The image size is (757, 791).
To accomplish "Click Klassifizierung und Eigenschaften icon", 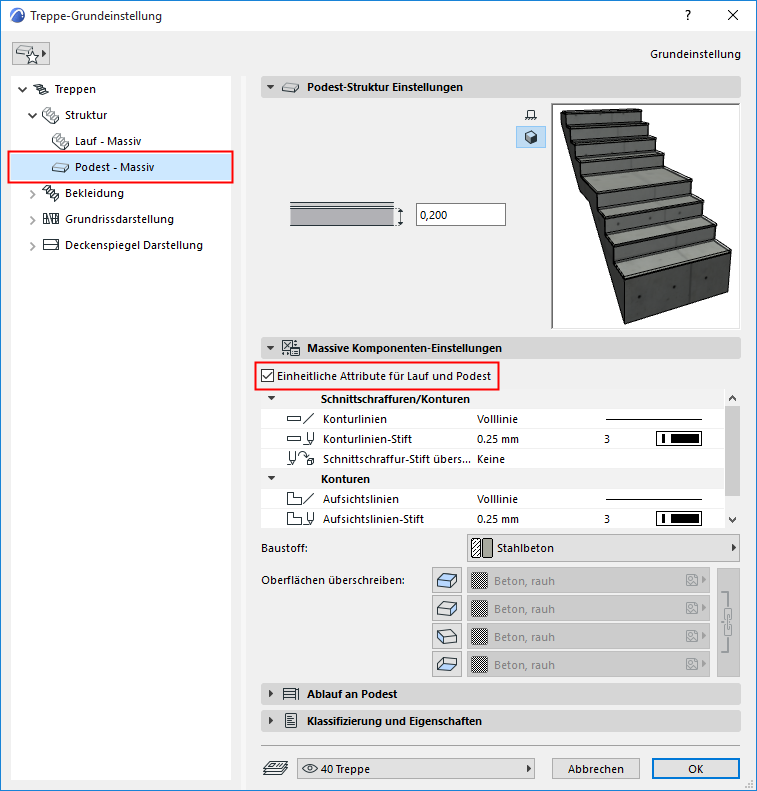I will pos(290,721).
